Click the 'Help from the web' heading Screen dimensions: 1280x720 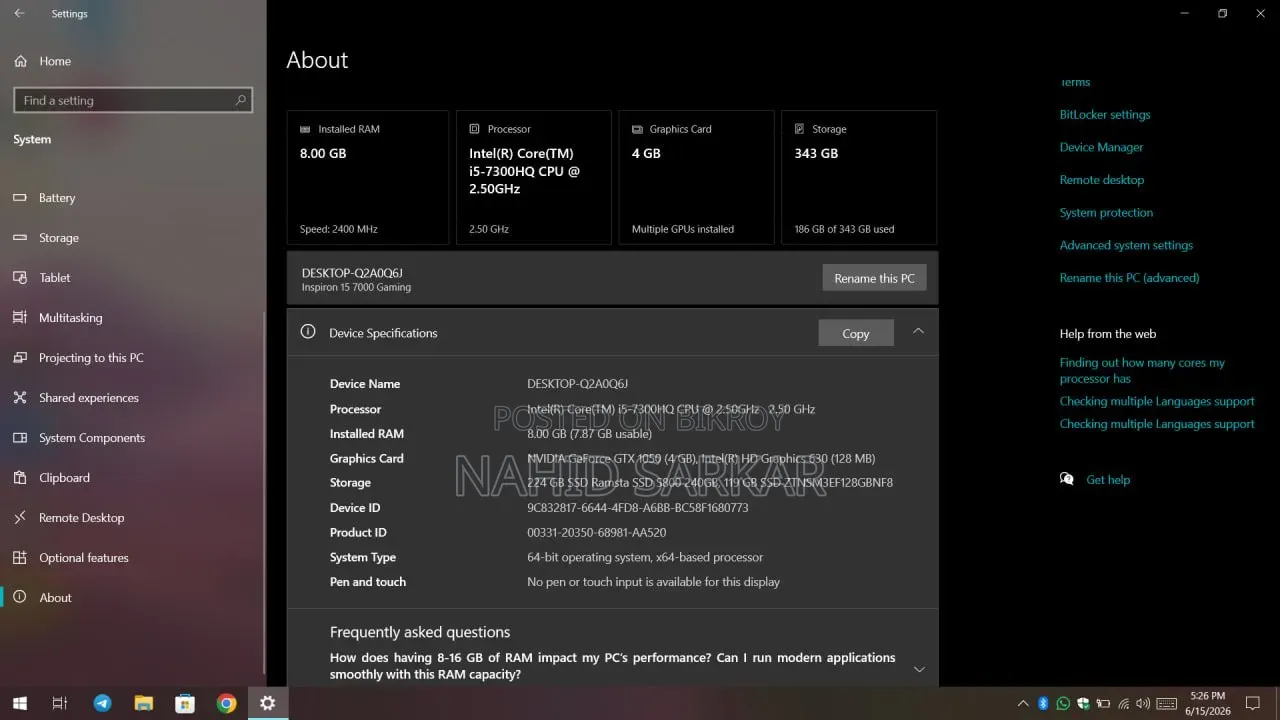(x=1108, y=334)
